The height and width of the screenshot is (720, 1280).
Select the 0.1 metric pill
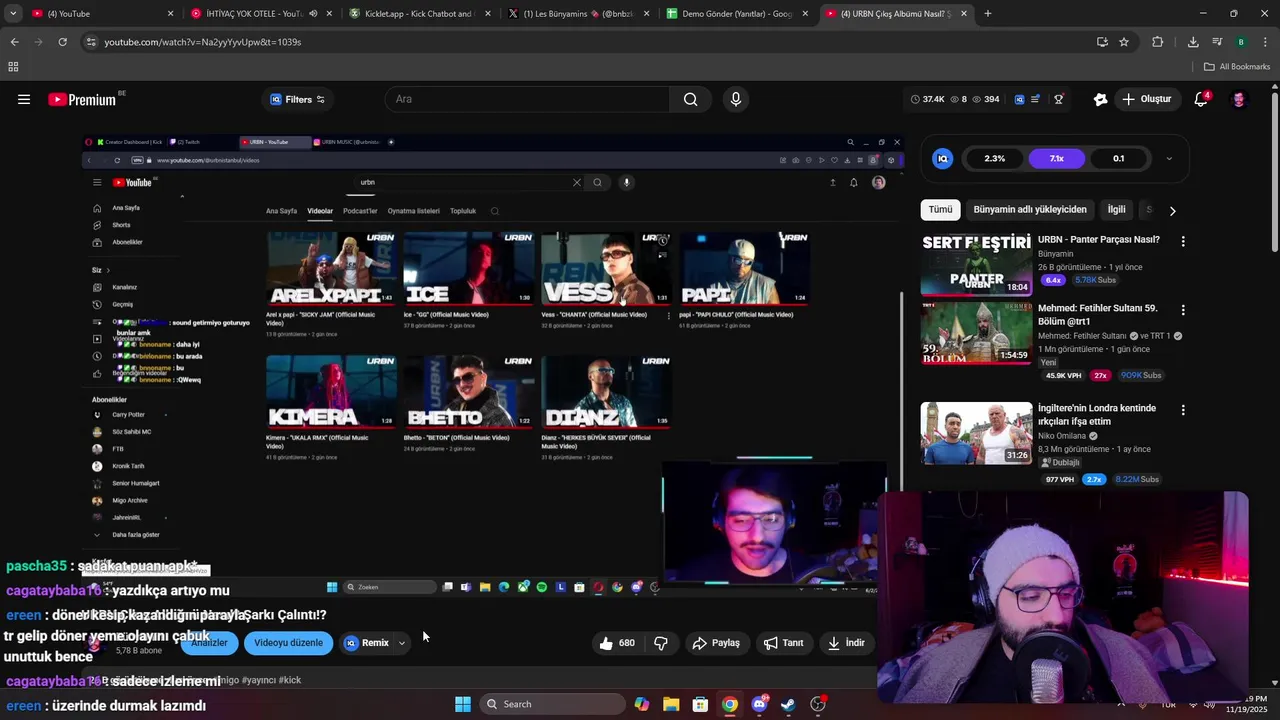pos(1119,158)
